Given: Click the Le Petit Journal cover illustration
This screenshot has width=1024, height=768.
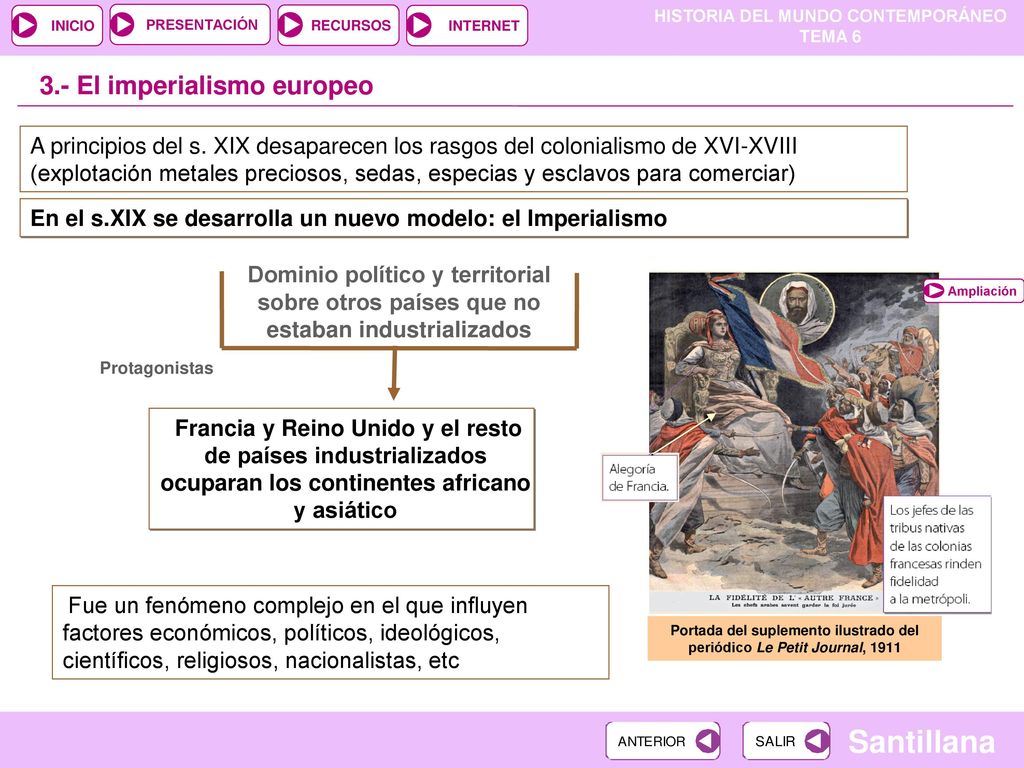Looking at the screenshot, I should pos(793,441).
